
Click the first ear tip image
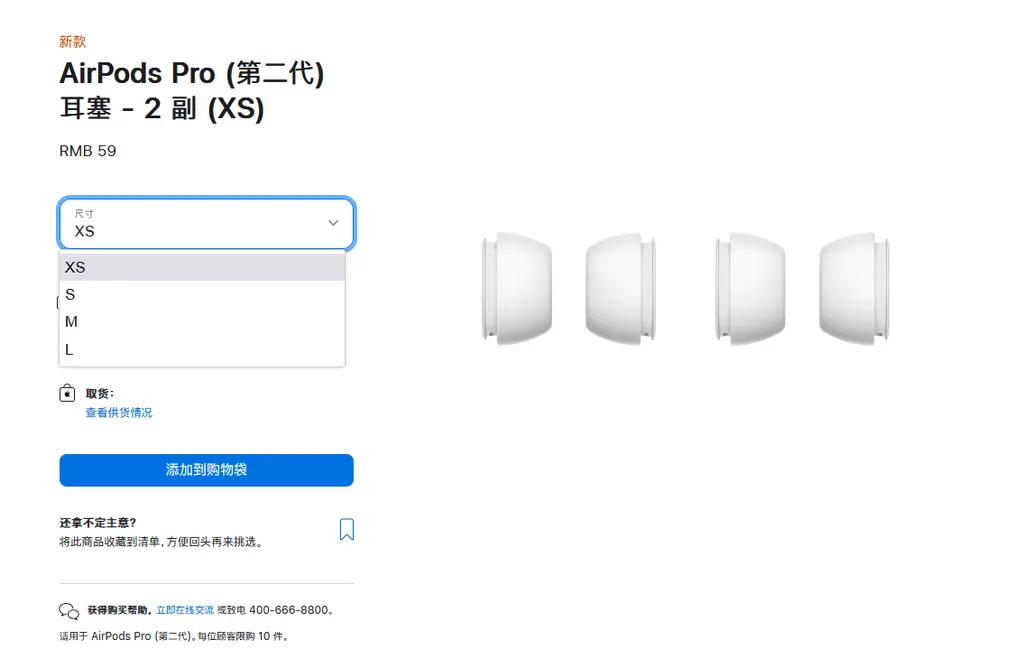[516, 289]
